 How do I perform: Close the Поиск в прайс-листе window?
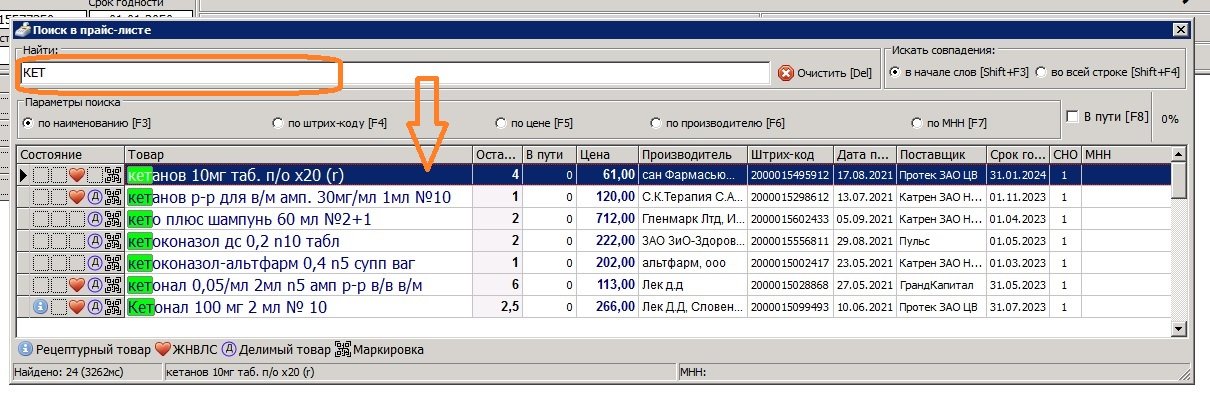coord(1180,30)
